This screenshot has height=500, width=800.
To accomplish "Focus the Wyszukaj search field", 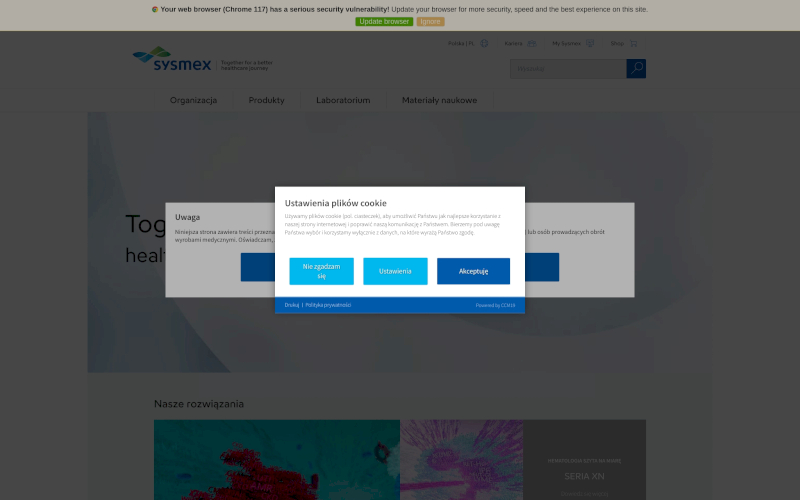I will pos(567,69).
